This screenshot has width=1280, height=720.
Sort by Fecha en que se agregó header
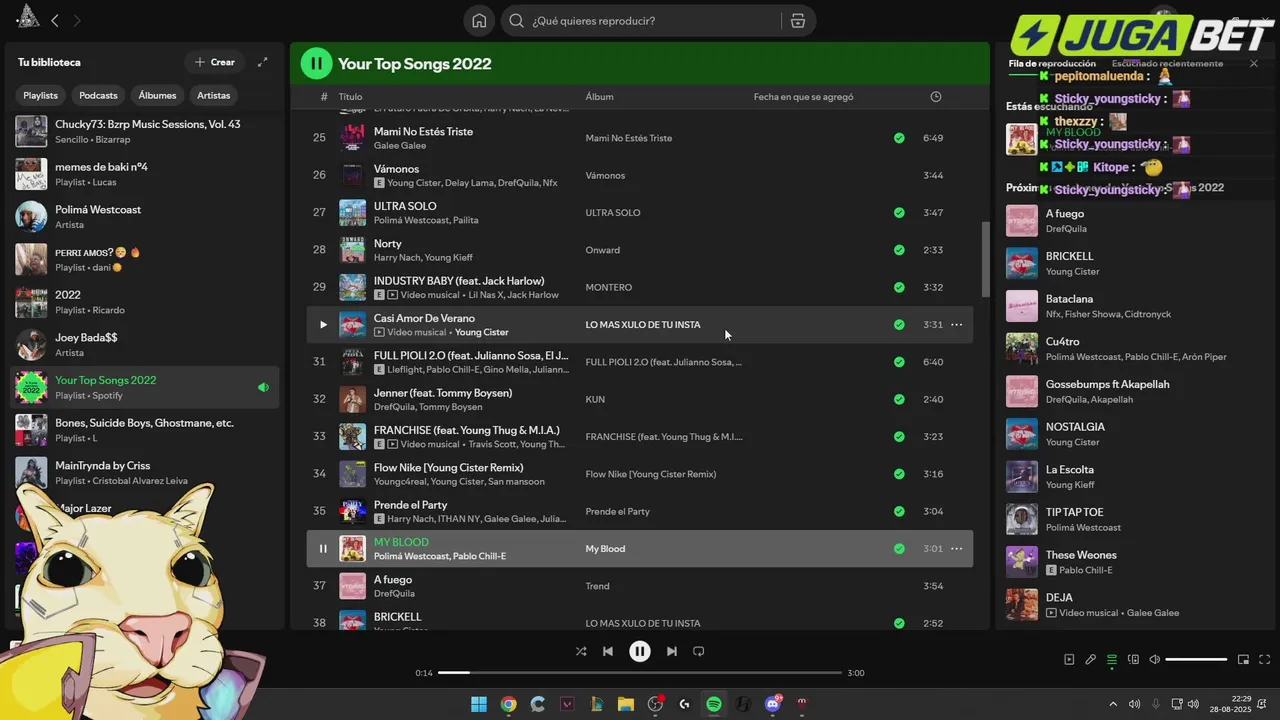pos(803,97)
